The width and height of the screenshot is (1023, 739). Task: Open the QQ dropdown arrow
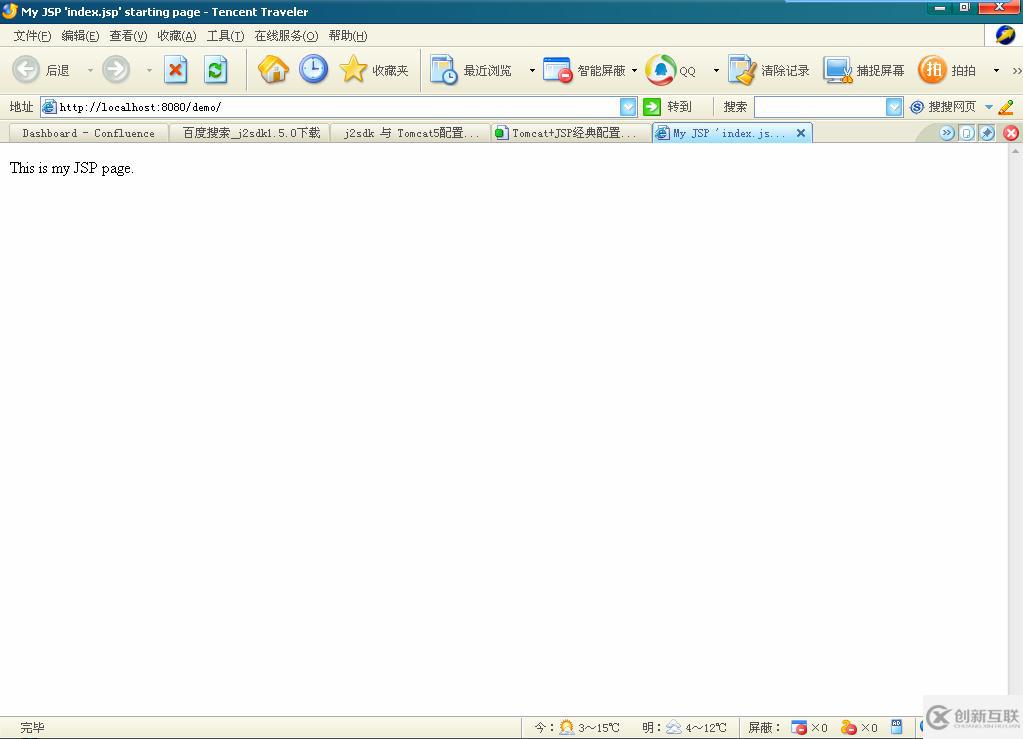pos(716,70)
